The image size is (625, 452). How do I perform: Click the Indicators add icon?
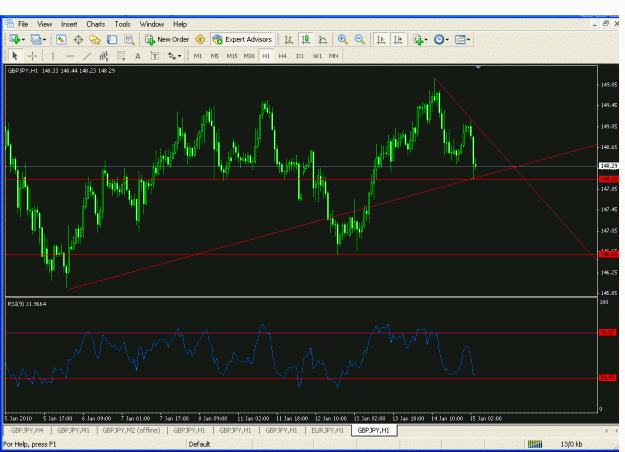(x=418, y=39)
